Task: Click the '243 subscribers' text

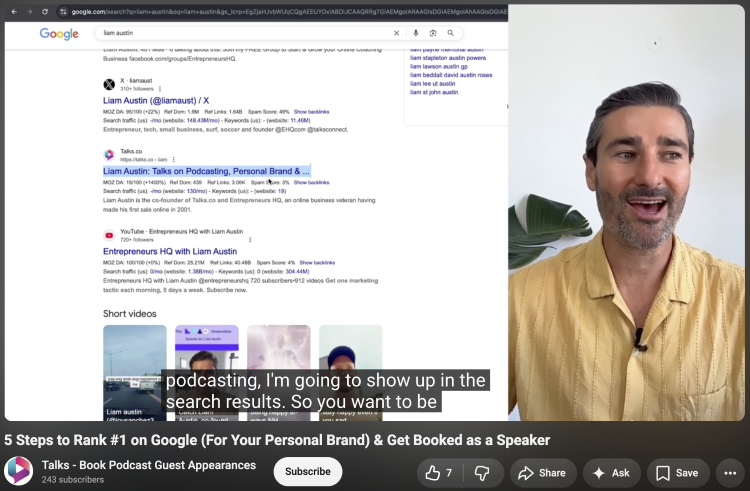Action: tap(73, 480)
